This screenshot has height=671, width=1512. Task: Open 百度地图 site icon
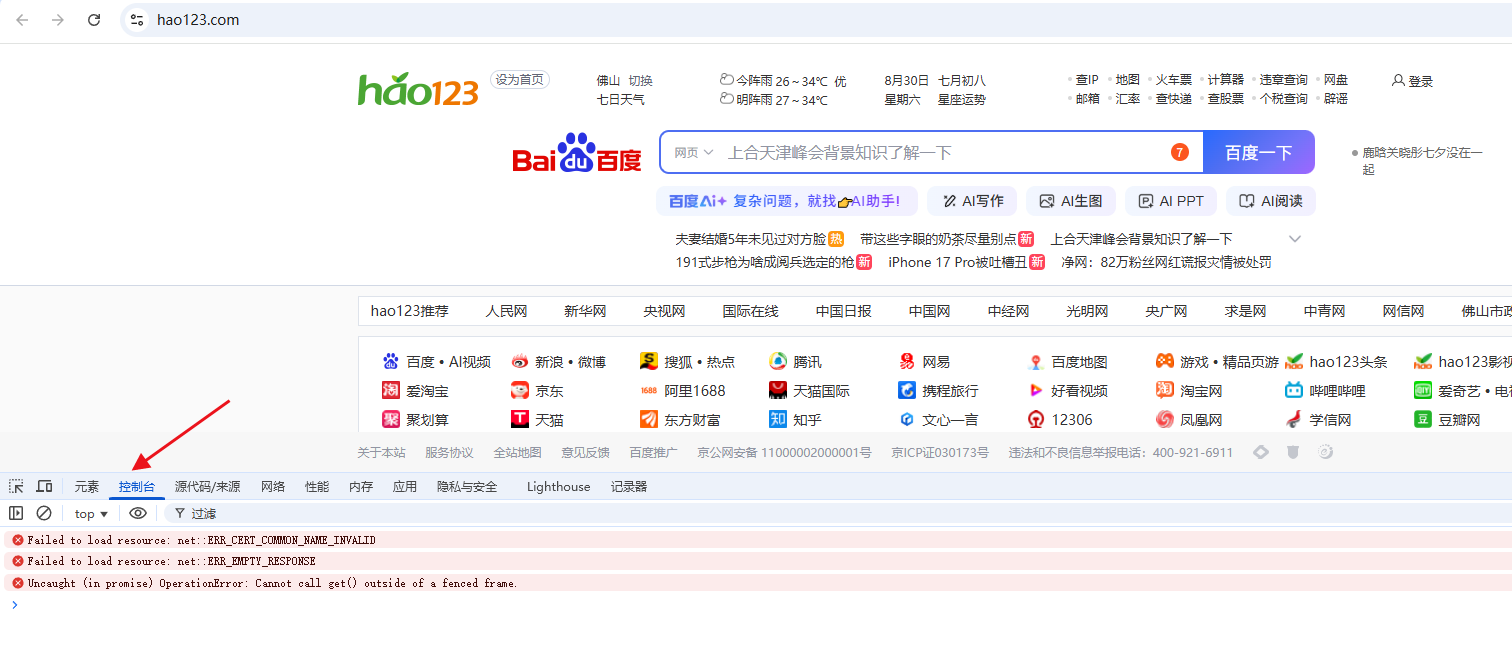click(1036, 361)
